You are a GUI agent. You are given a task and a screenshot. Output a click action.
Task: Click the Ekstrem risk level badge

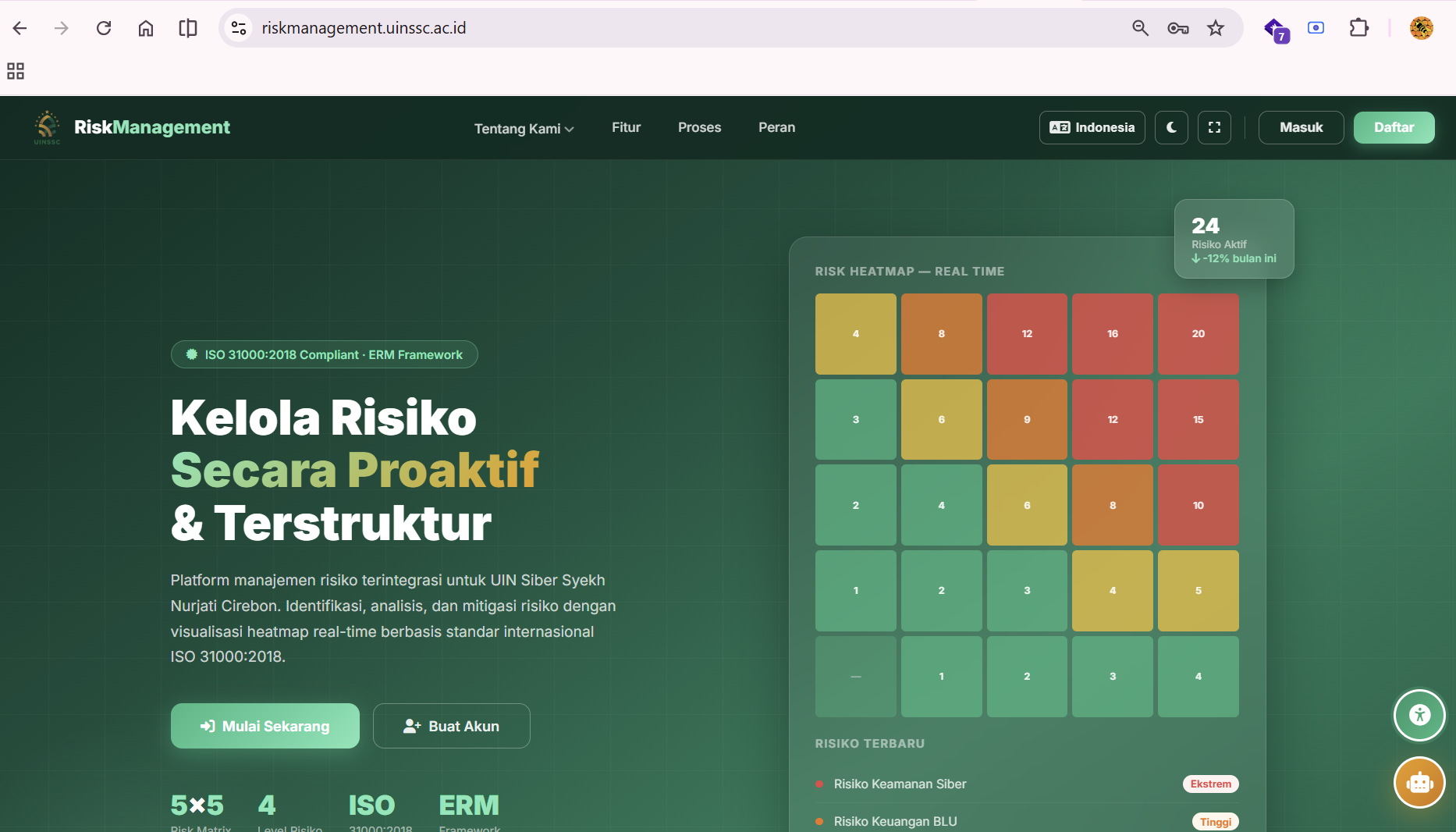click(1210, 784)
